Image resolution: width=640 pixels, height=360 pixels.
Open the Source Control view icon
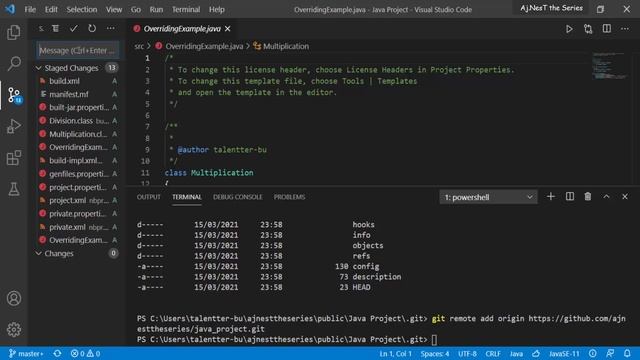(14, 95)
